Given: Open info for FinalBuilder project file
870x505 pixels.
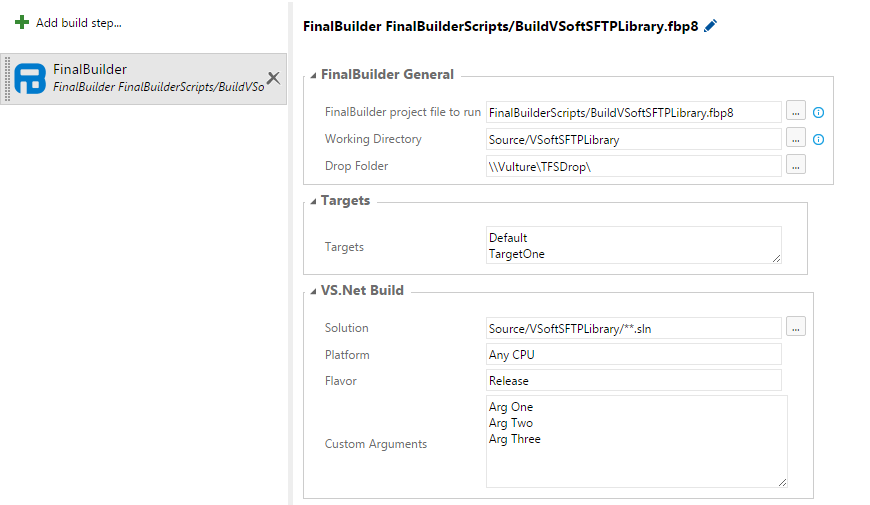Looking at the screenshot, I should (818, 113).
